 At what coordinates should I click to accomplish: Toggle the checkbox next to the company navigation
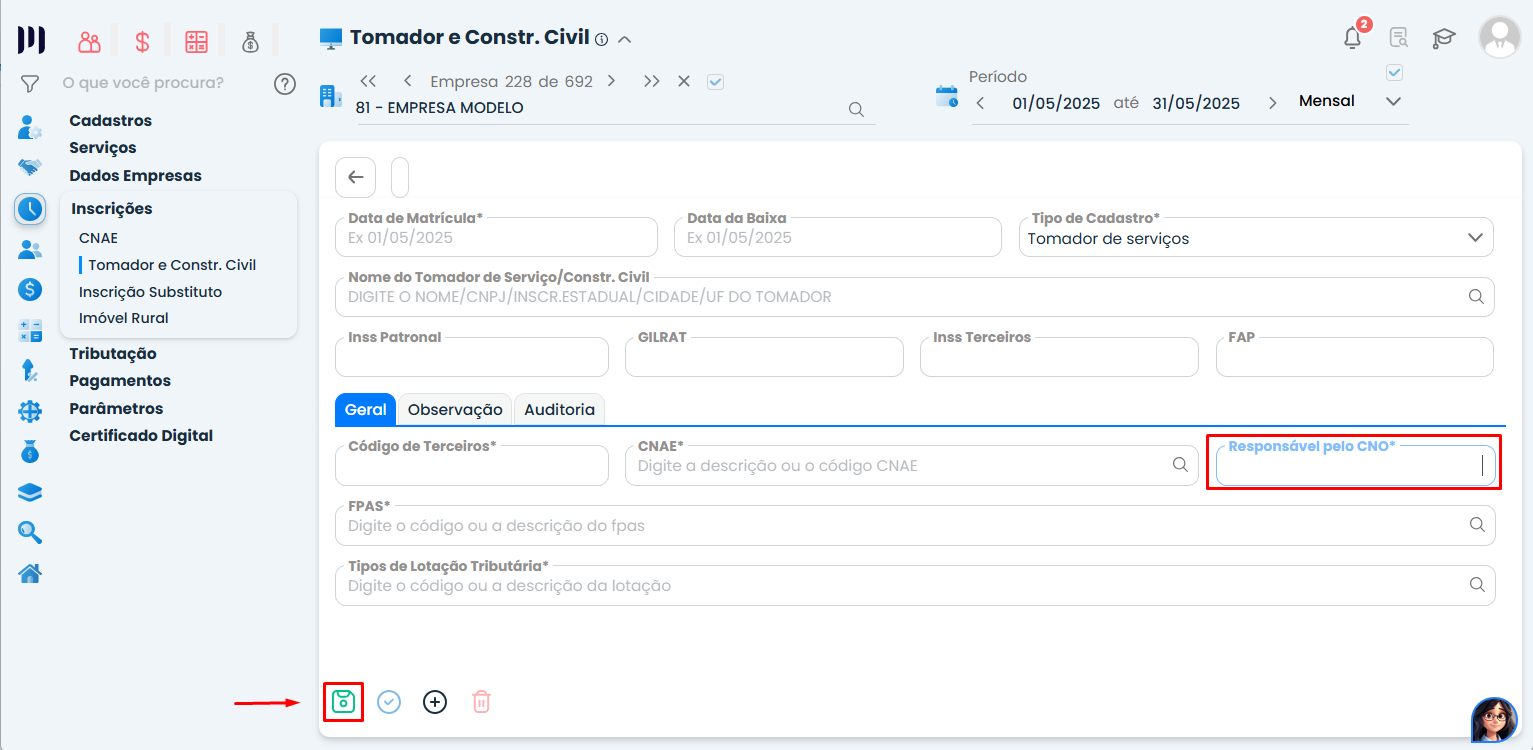click(x=715, y=82)
